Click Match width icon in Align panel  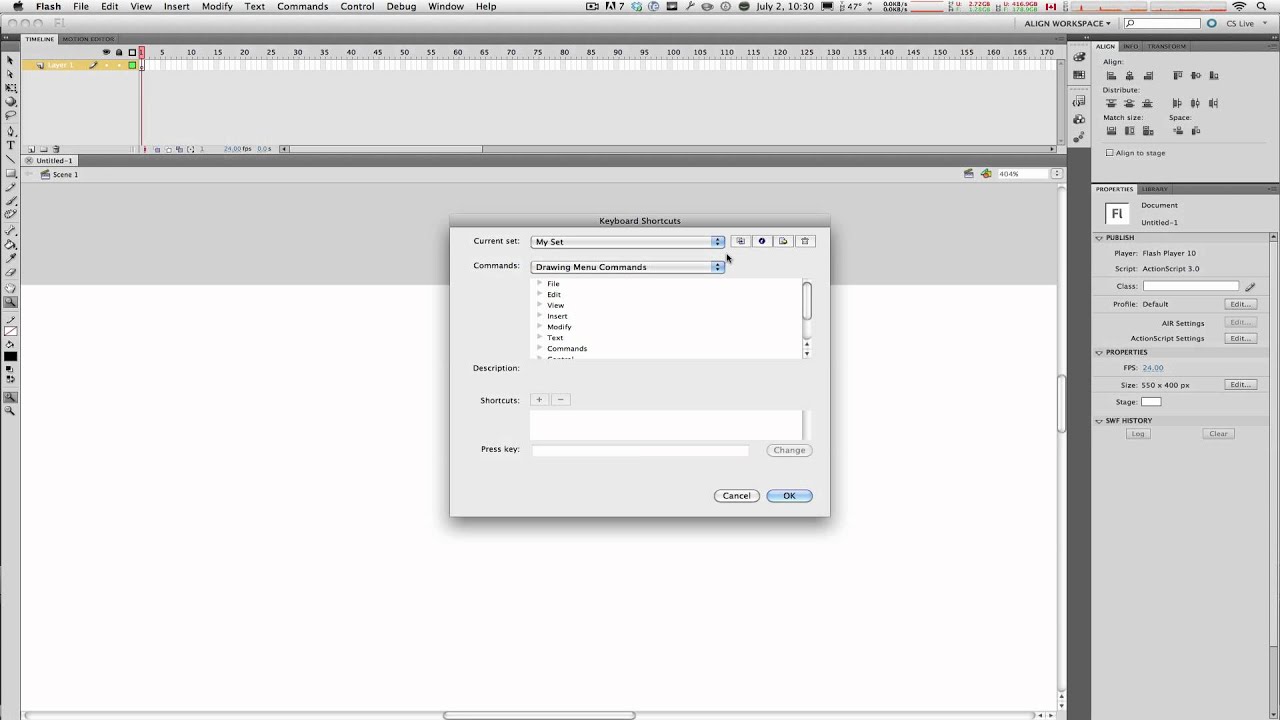point(1111,131)
